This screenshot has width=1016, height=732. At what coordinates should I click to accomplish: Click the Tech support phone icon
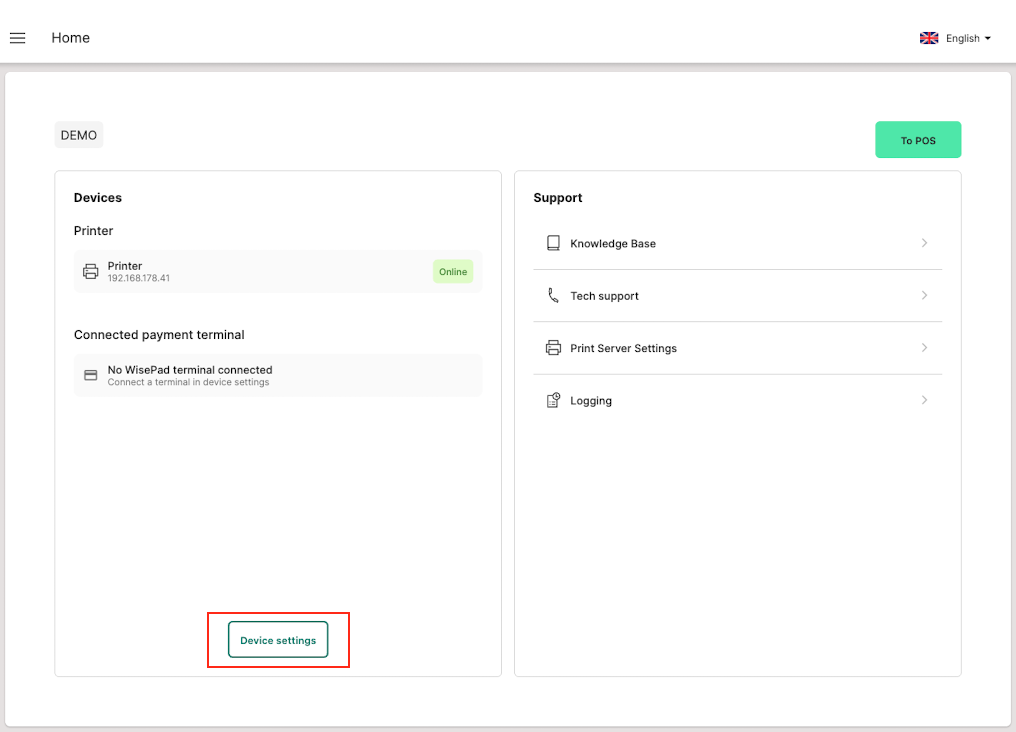pyautogui.click(x=553, y=296)
